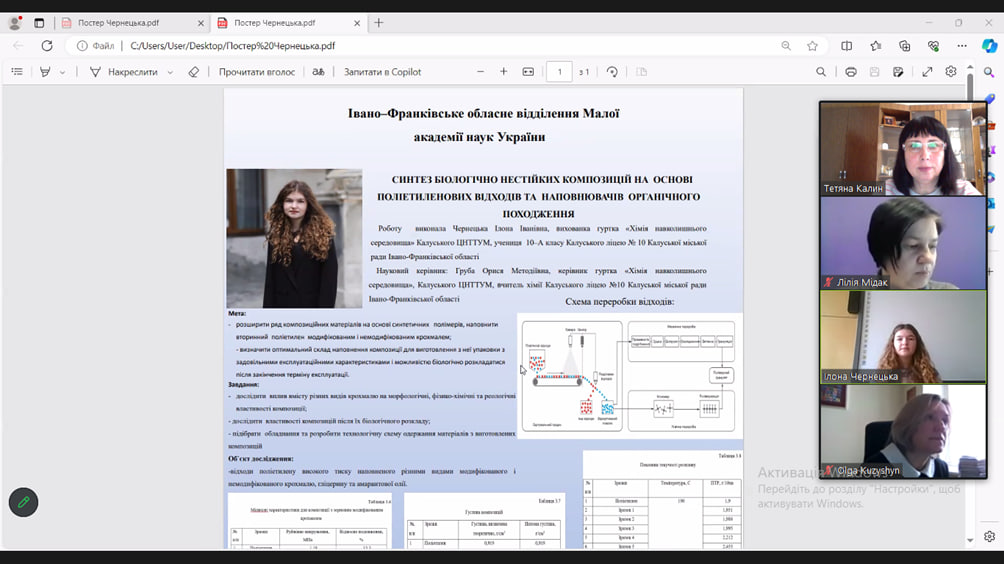Screen dimensions: 1004x564
Task: Open Edge tab actions menu
Action: click(39, 22)
